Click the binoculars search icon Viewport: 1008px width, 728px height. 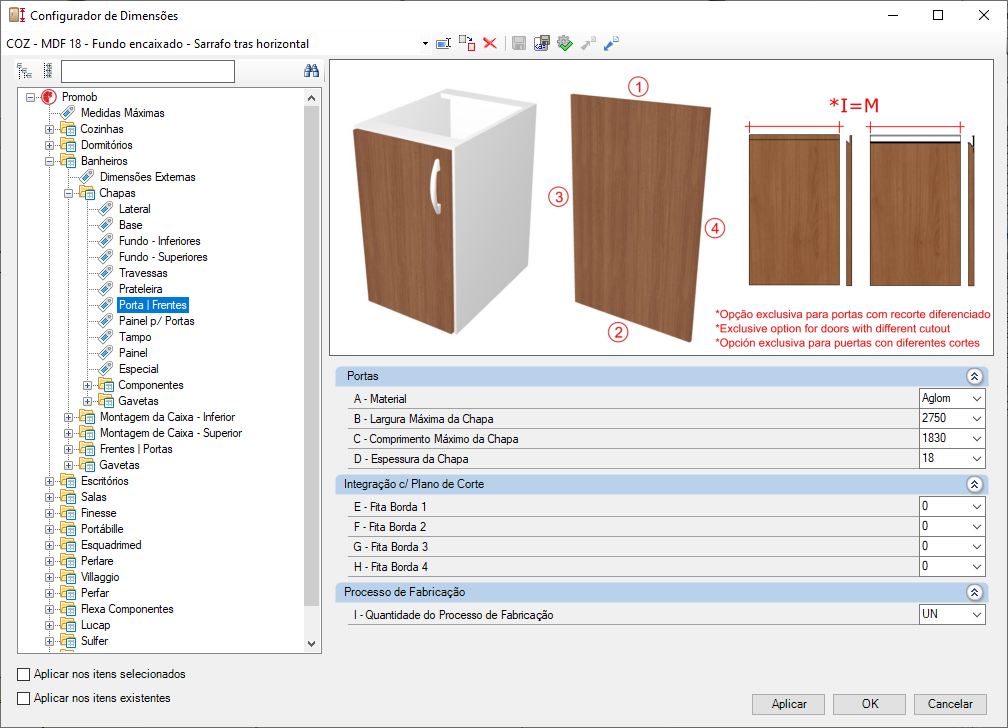coord(311,71)
